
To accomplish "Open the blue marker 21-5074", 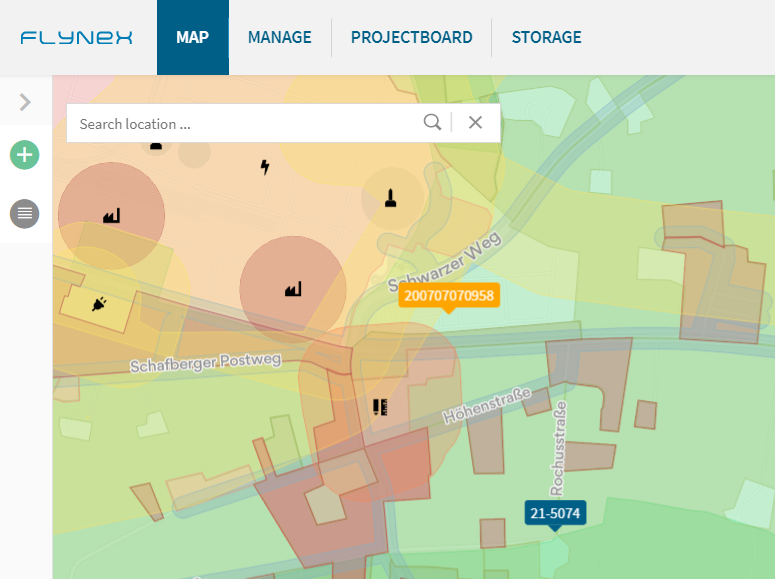I will [555, 513].
